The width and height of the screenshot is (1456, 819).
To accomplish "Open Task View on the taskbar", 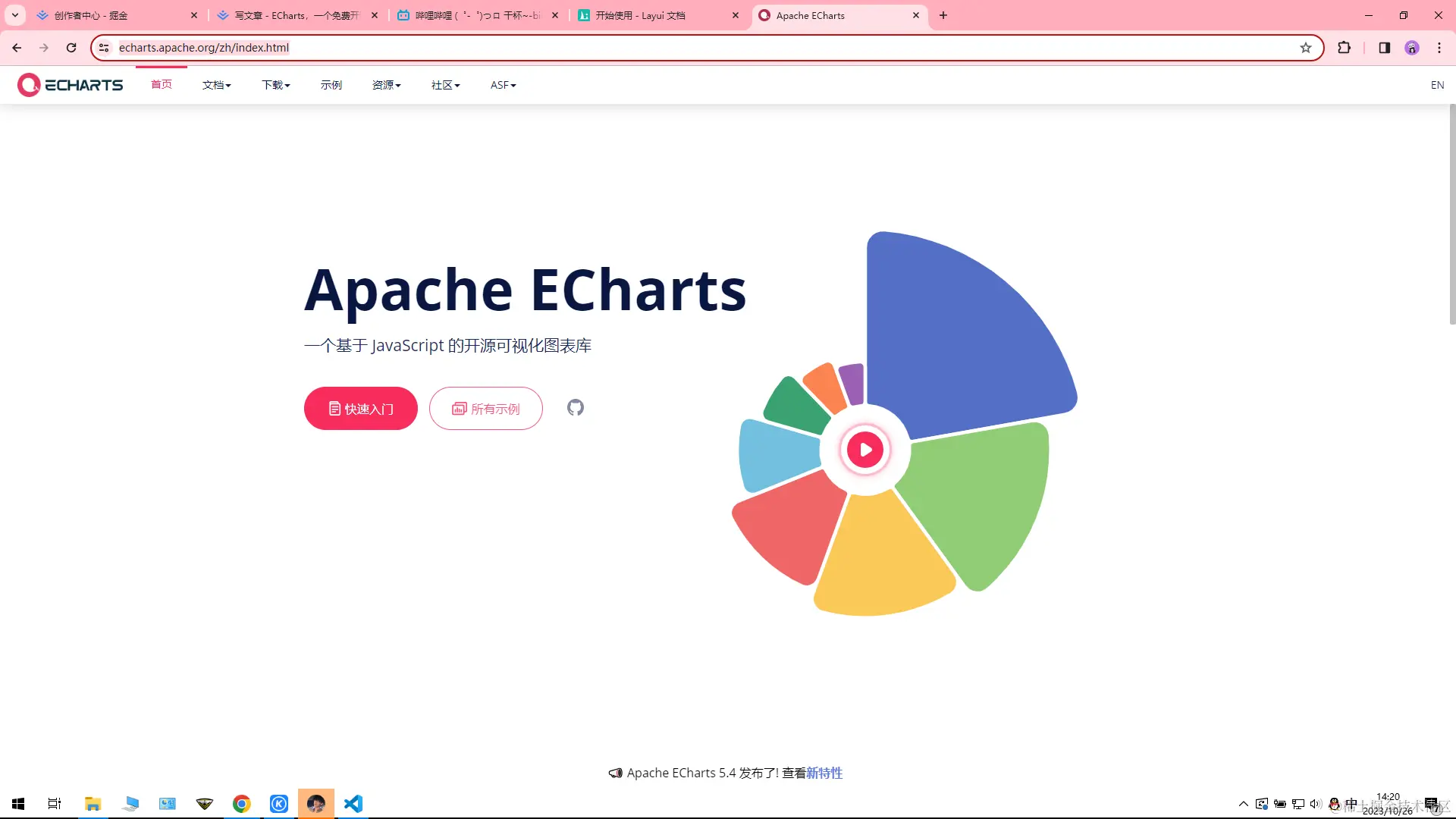I will click(x=55, y=804).
